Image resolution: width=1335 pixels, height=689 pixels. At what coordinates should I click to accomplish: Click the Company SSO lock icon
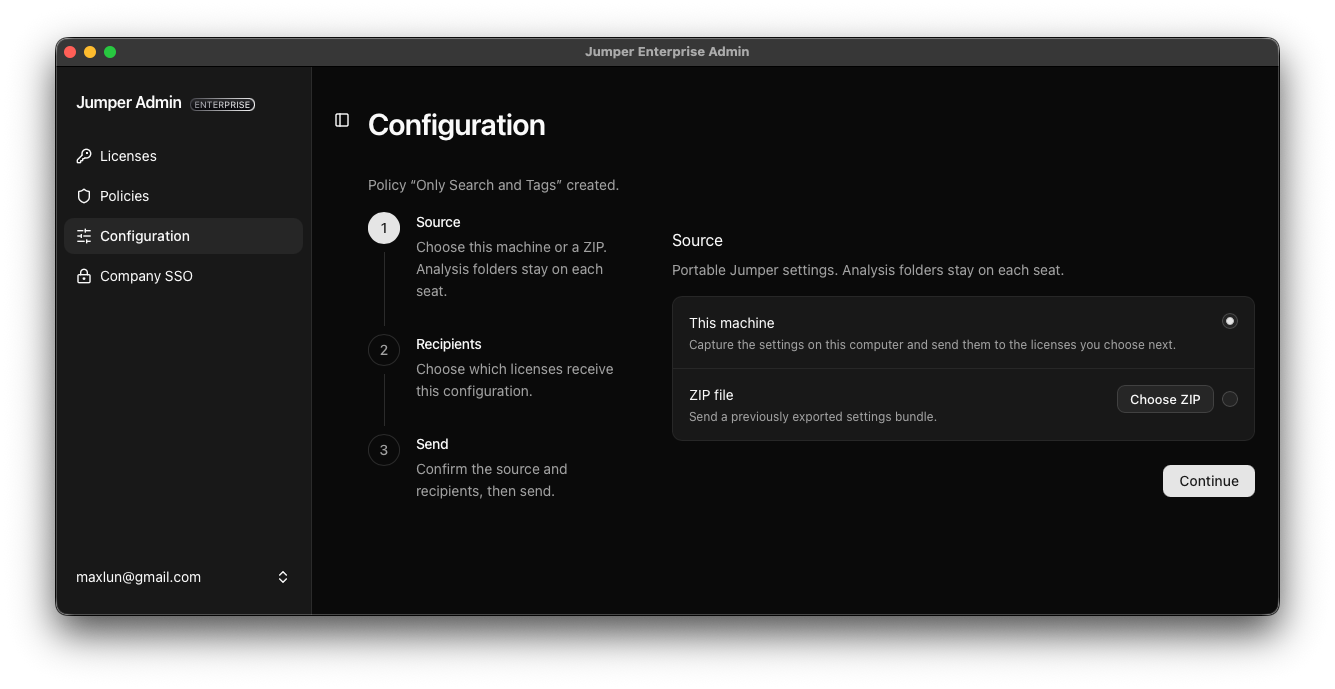pyautogui.click(x=84, y=276)
